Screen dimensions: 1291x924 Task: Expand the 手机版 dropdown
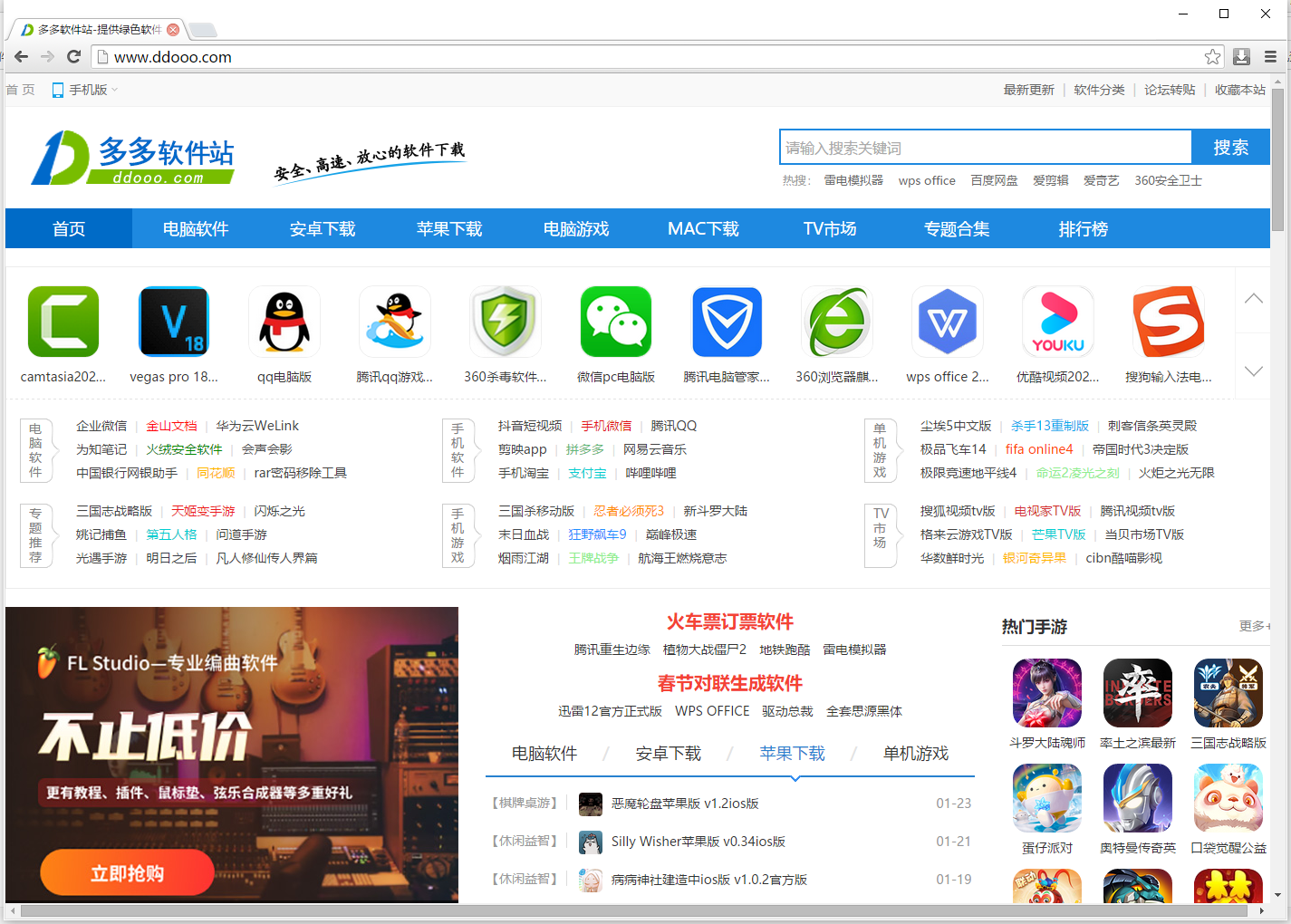[x=85, y=90]
